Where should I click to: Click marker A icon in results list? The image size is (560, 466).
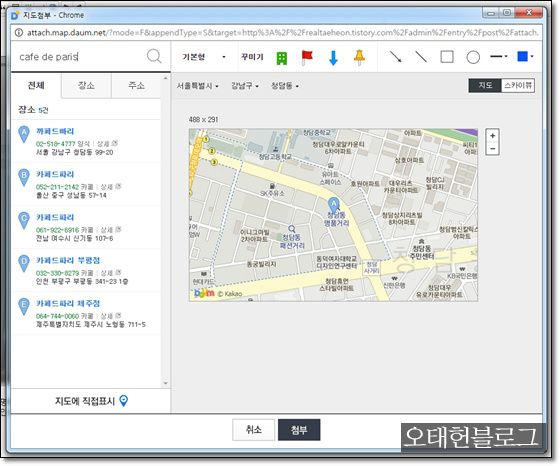[x=24, y=134]
